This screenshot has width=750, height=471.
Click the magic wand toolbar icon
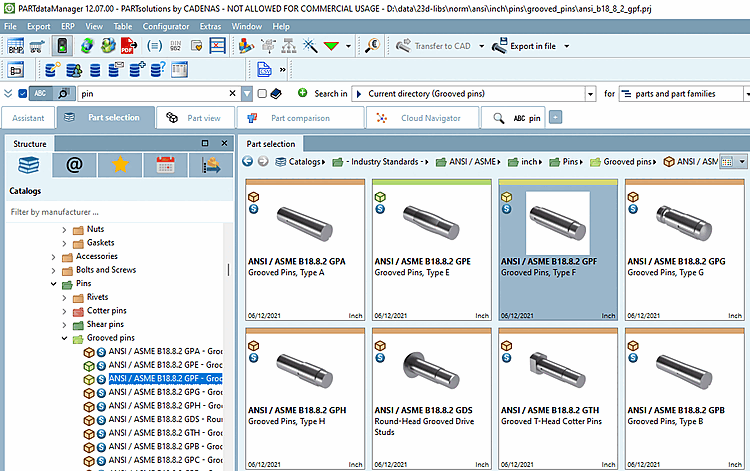click(310, 46)
